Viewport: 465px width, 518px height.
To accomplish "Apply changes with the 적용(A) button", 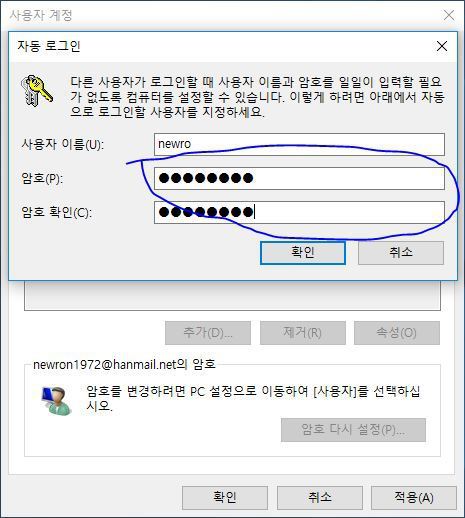I will tap(414, 498).
